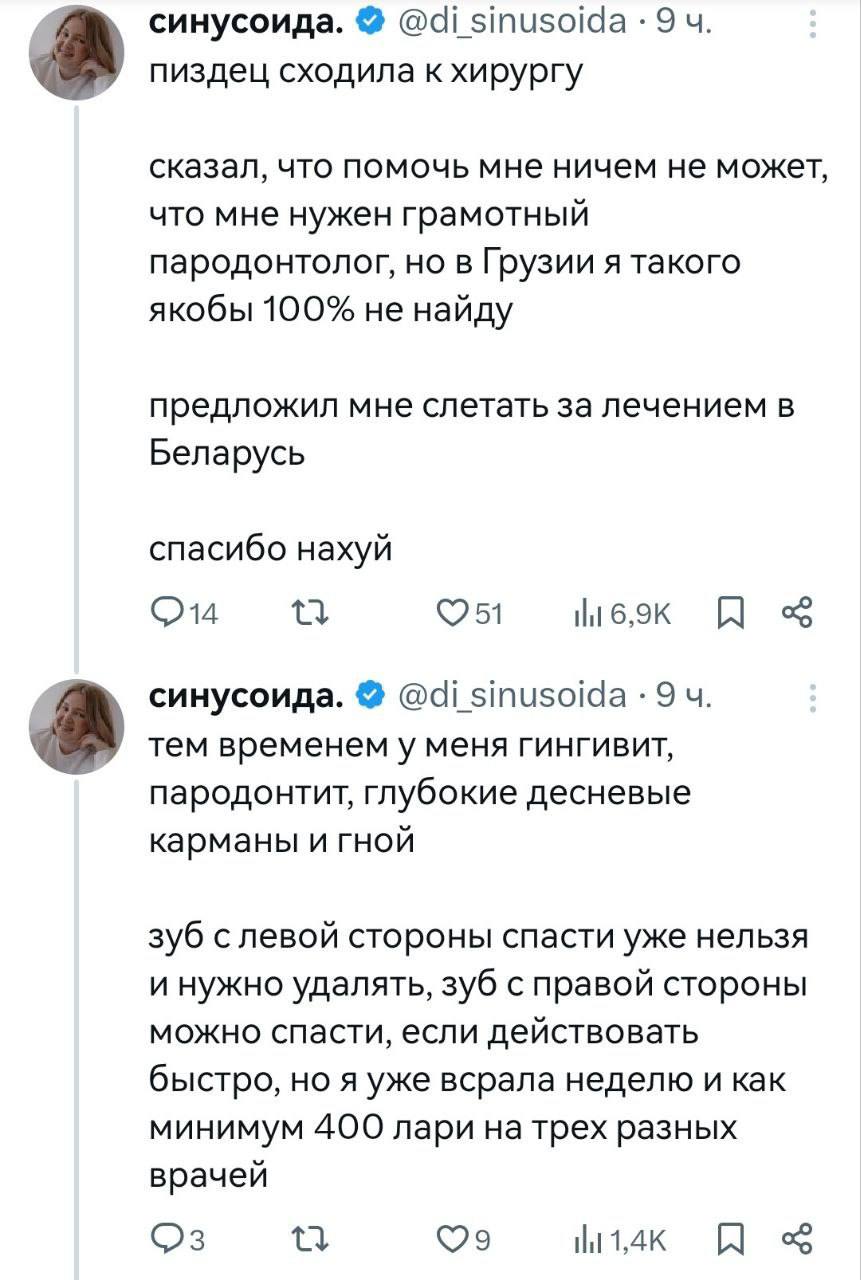Reply to the second tweet about gingivitis
861x1280 pixels.
tap(166, 1238)
